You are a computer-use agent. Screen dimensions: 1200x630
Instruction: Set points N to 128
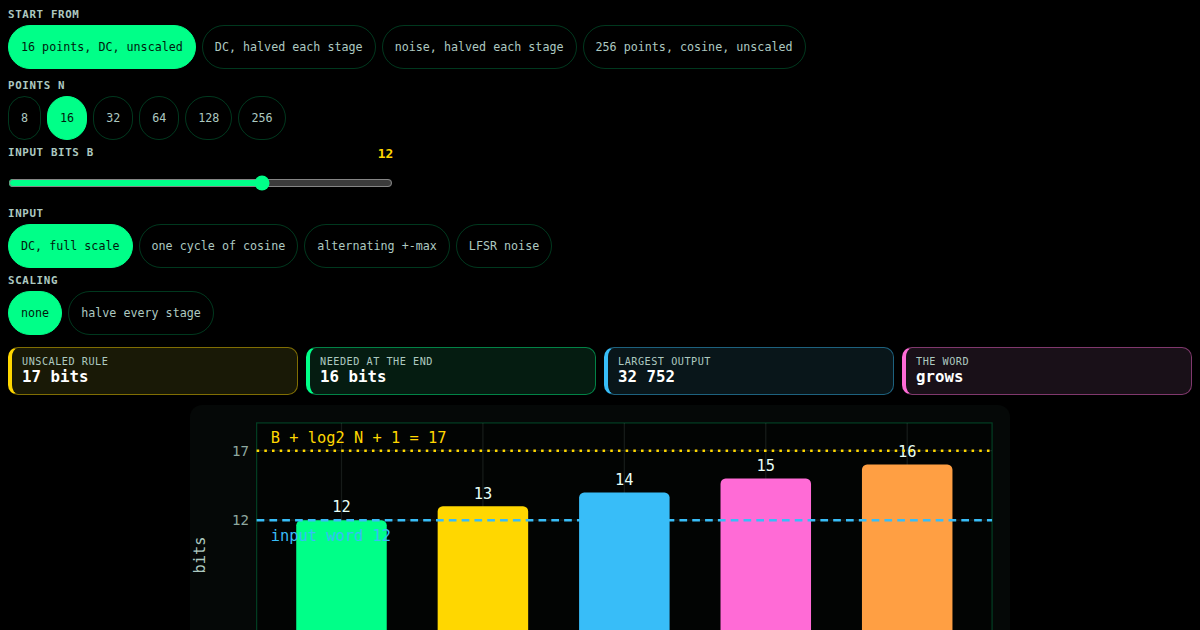click(x=208, y=118)
